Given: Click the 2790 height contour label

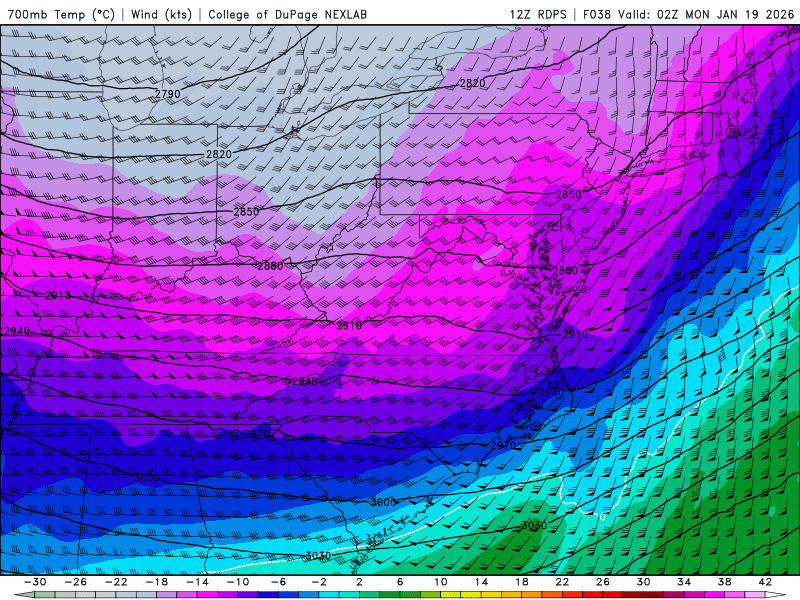Looking at the screenshot, I should point(167,94).
